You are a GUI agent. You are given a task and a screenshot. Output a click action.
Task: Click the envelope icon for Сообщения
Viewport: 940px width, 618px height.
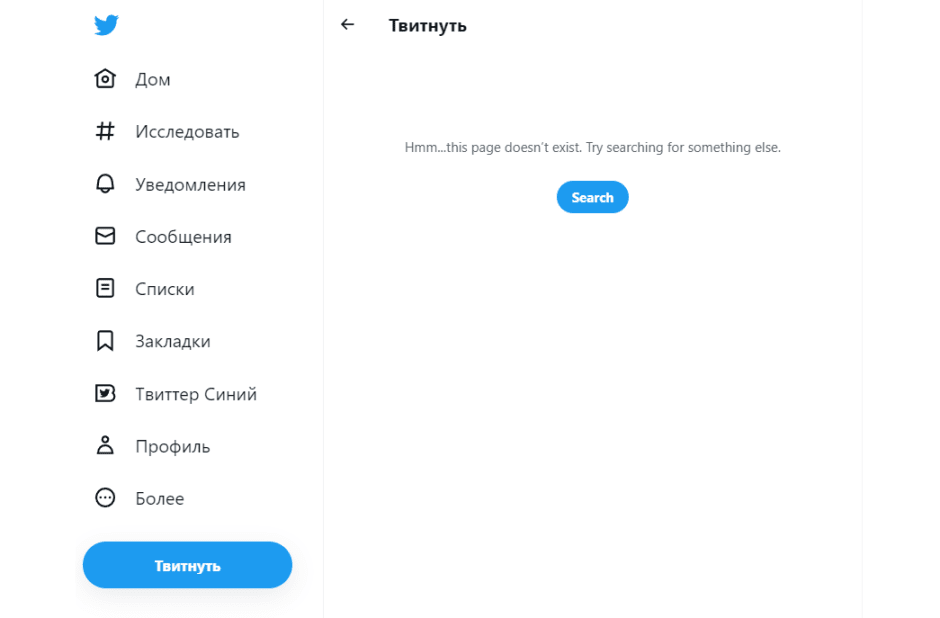[105, 236]
